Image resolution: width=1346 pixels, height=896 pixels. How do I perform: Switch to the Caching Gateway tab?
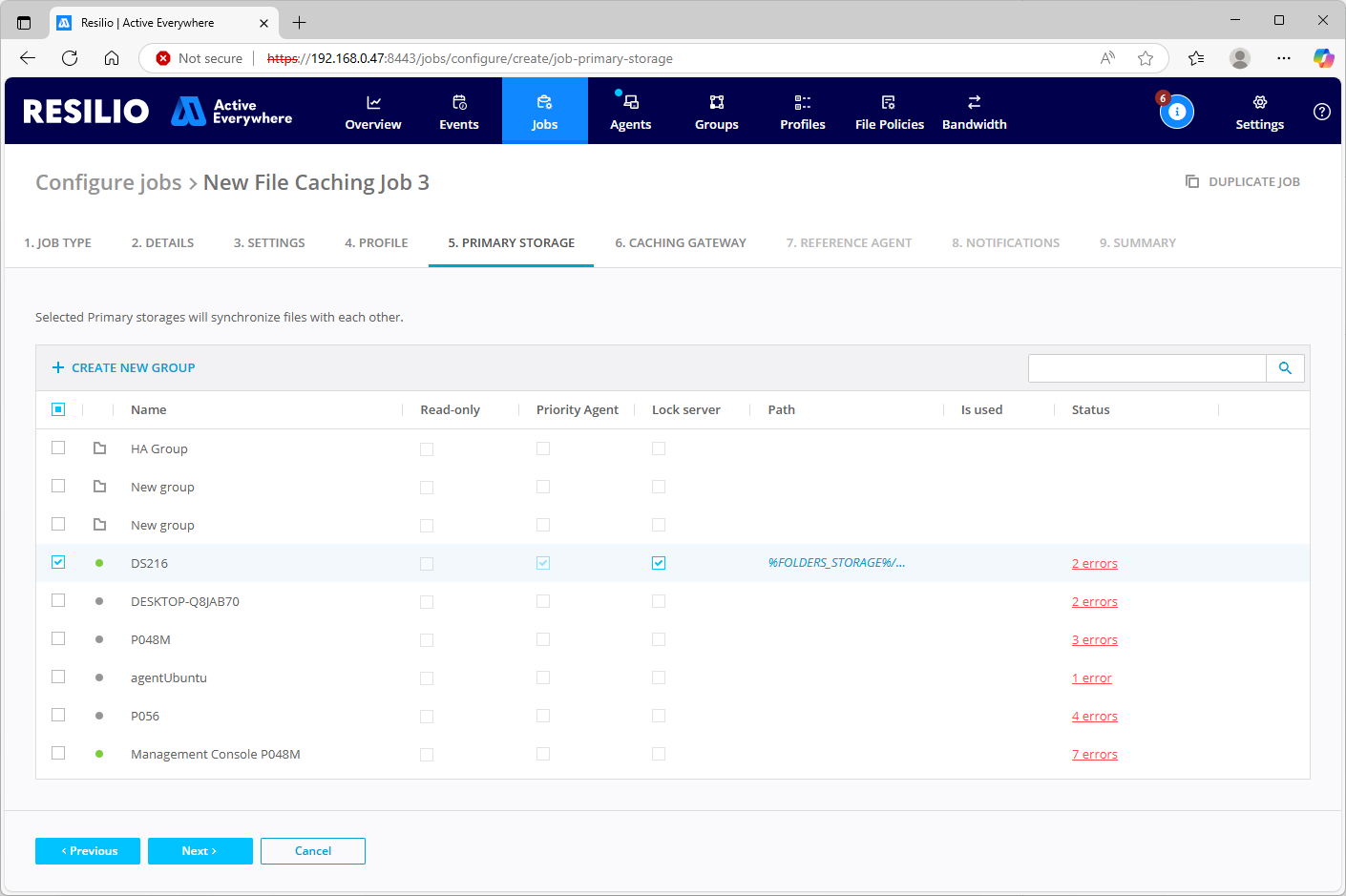point(680,243)
